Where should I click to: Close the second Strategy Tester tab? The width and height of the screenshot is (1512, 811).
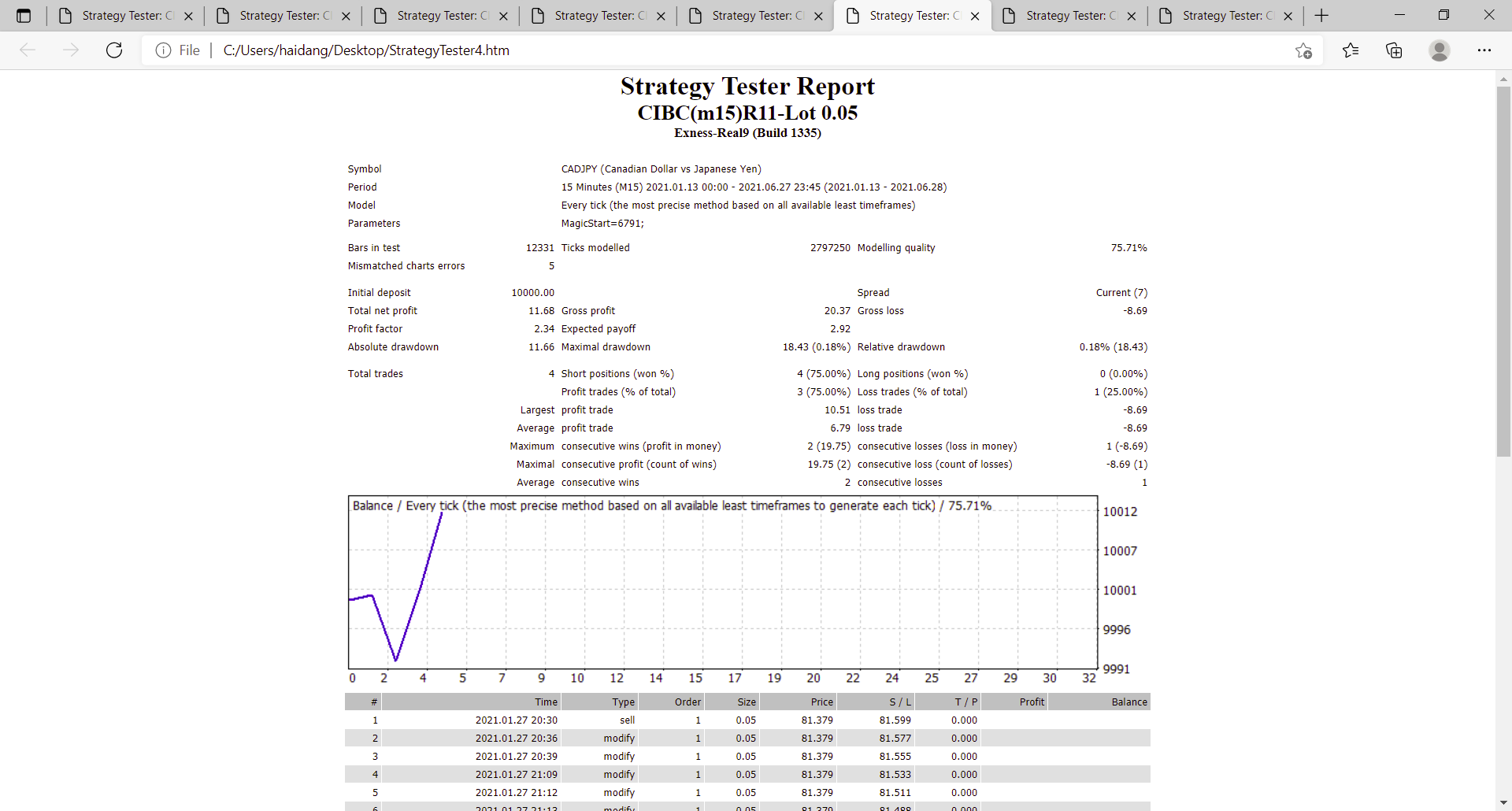[x=346, y=16]
